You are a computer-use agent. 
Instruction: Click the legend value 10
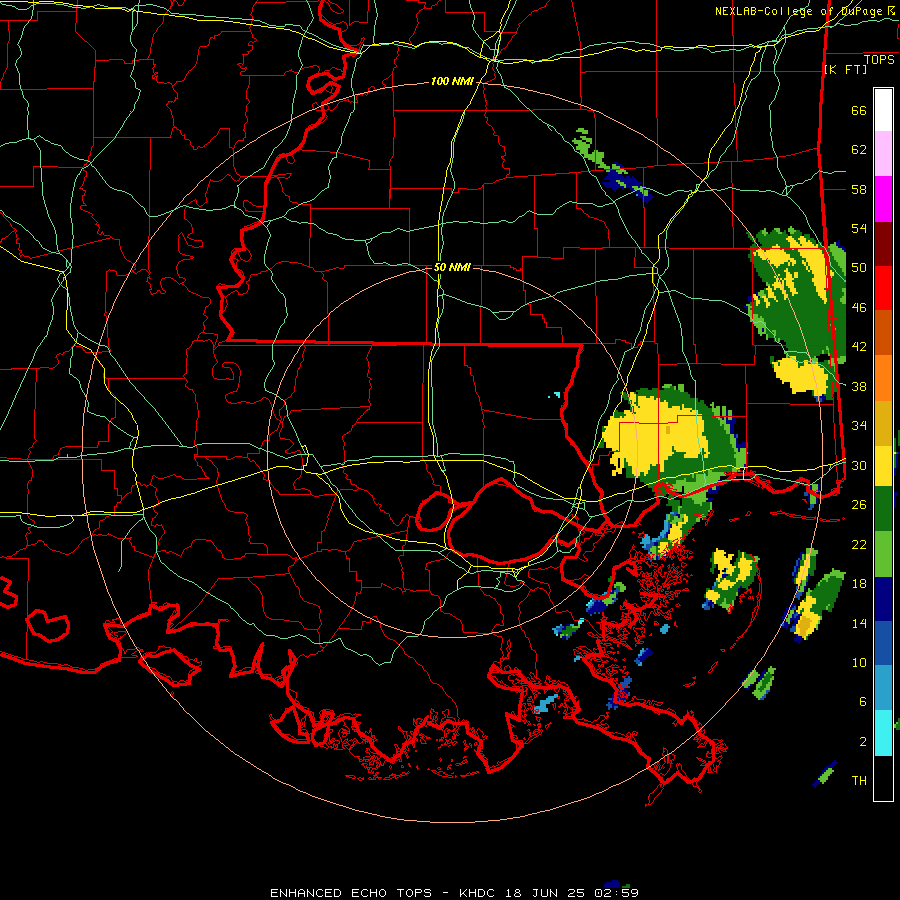click(x=859, y=663)
